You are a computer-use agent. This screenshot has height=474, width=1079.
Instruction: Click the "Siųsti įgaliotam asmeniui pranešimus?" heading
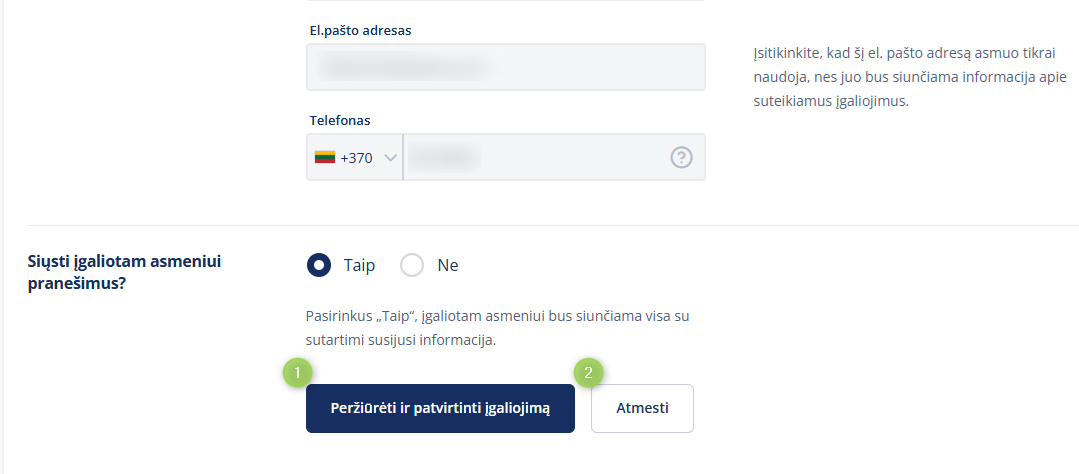click(x=123, y=271)
